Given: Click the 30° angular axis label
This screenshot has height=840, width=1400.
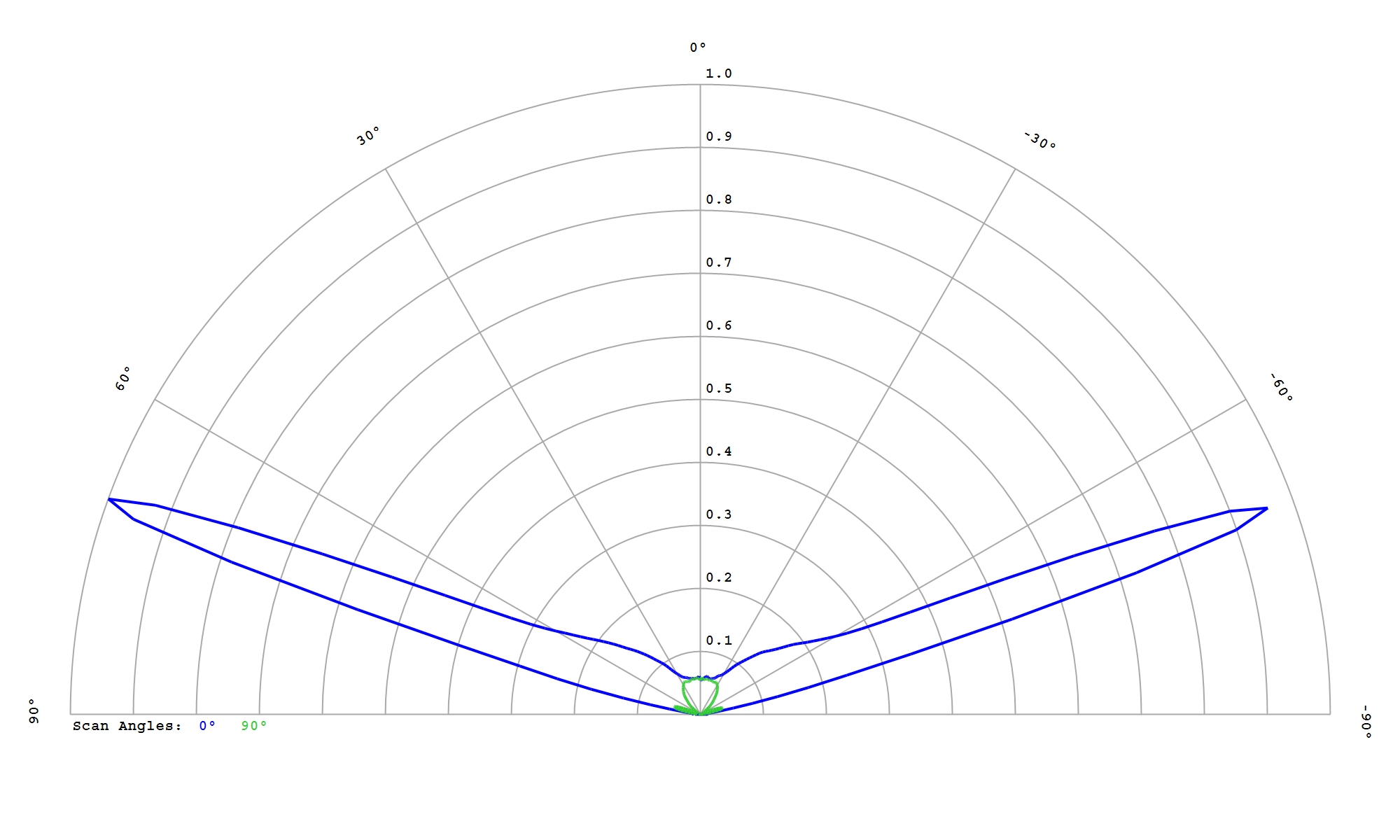Looking at the screenshot, I should pos(369,136).
